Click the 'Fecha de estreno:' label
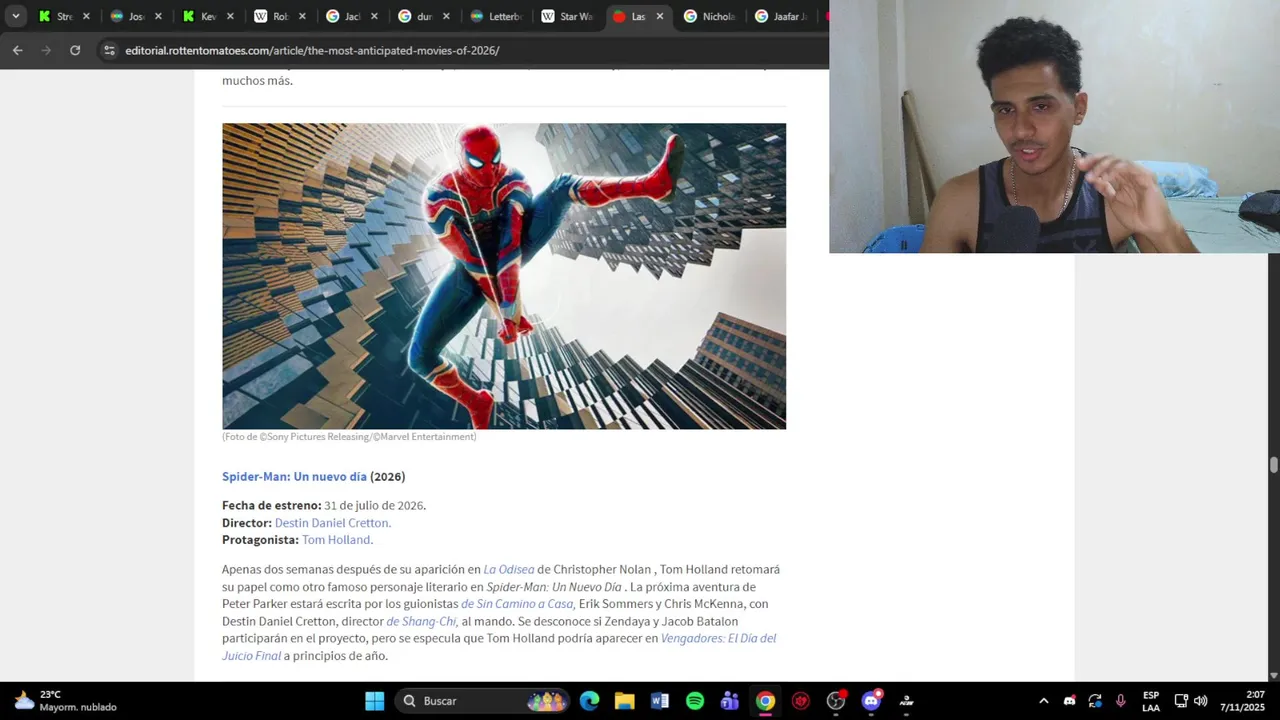 coord(271,506)
